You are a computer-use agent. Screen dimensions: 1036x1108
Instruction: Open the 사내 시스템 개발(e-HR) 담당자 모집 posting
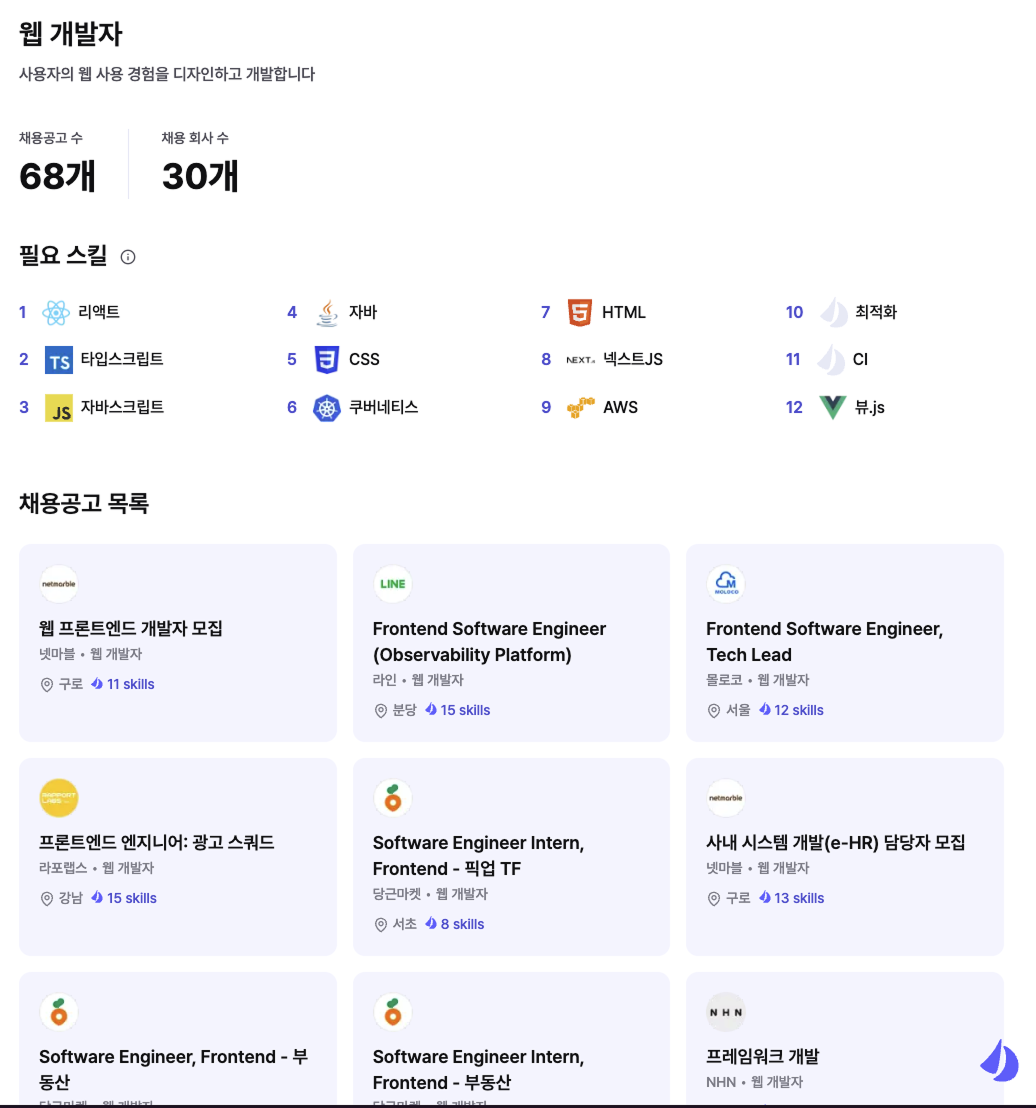pos(836,843)
